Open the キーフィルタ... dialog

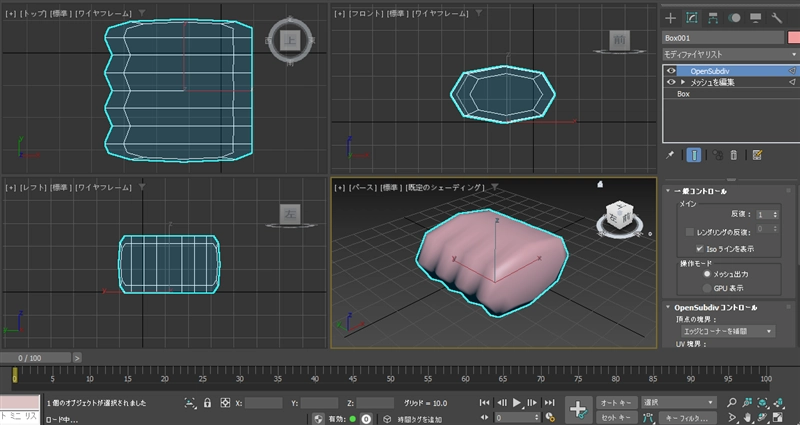(687, 417)
